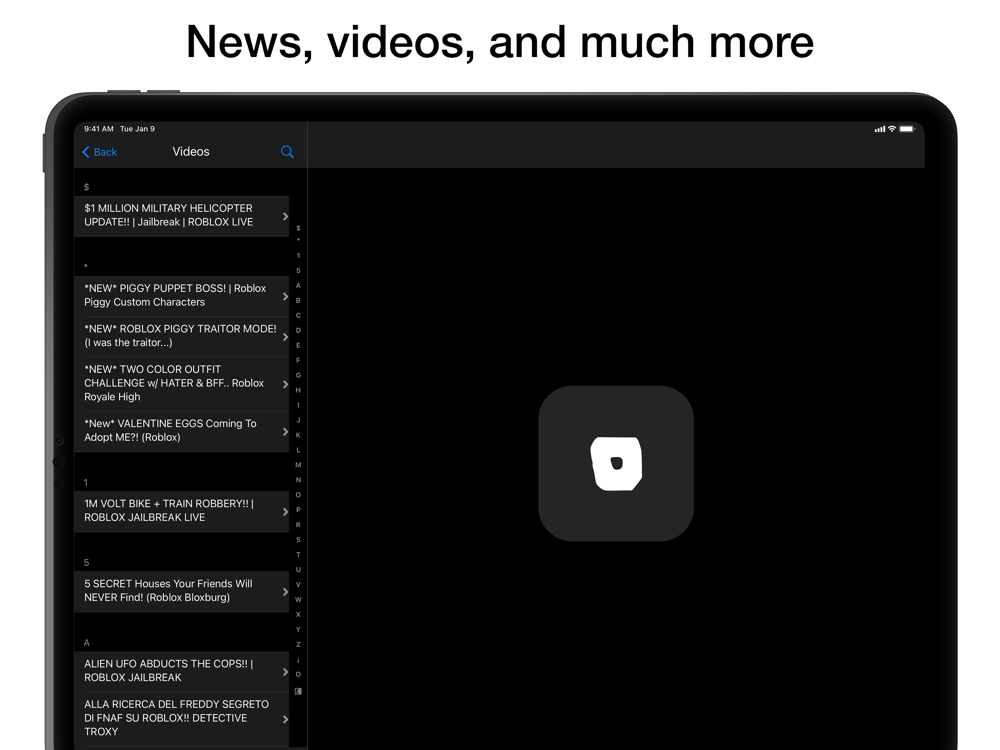Tap the Wi-Fi status icon

(x=892, y=129)
